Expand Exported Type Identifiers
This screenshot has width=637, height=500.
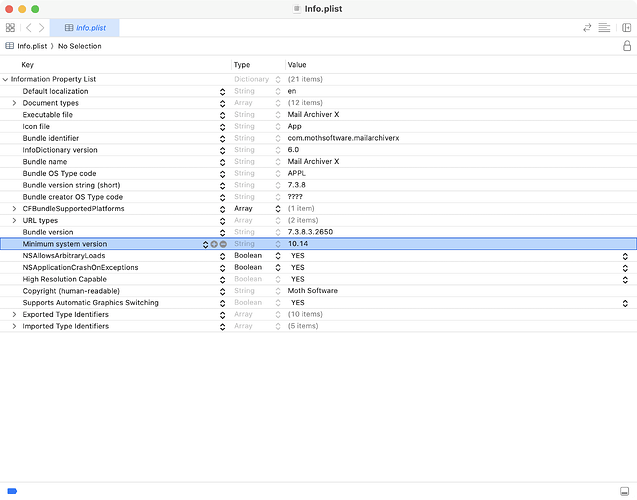point(14,314)
